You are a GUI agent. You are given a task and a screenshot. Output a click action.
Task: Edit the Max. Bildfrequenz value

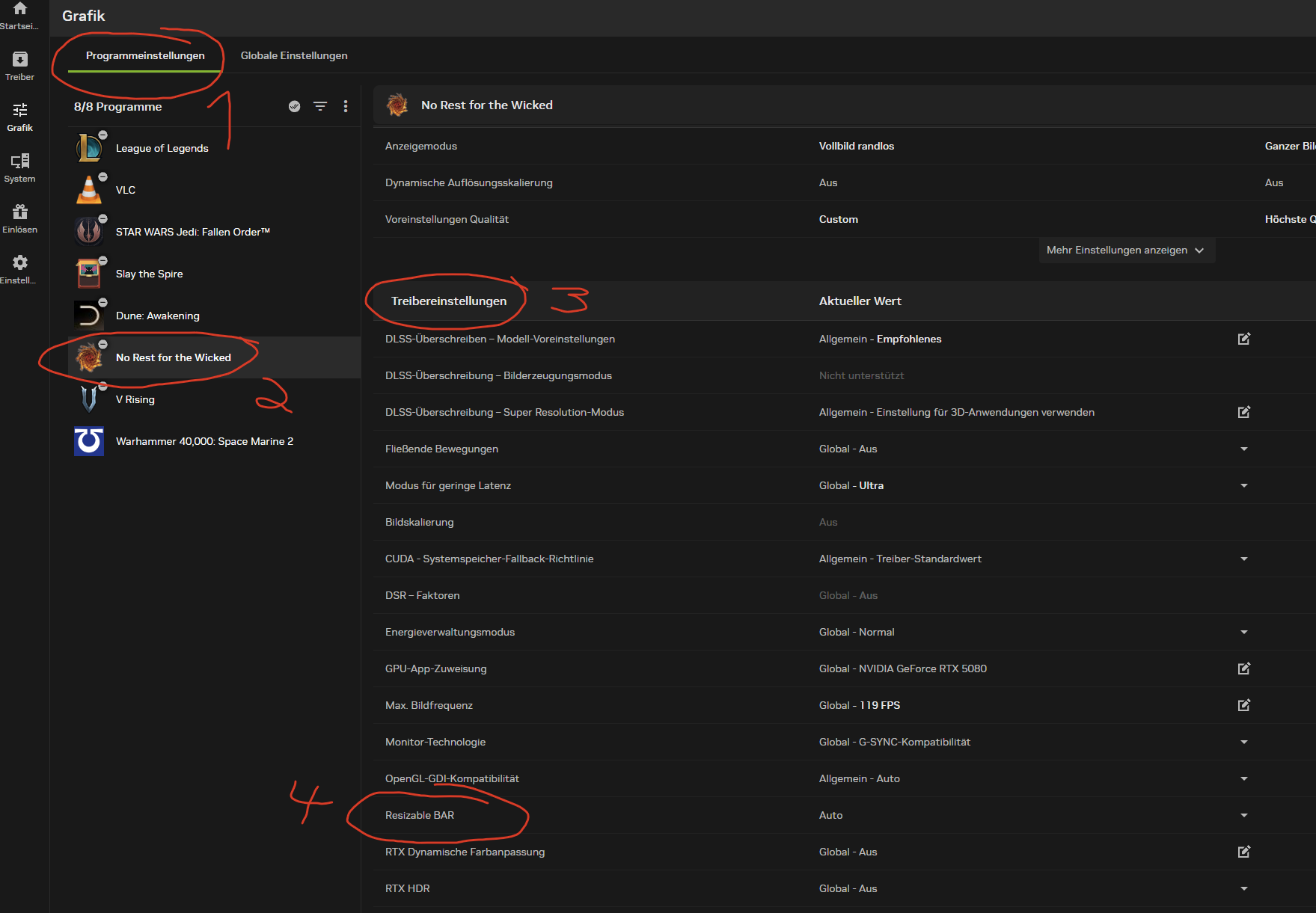pyautogui.click(x=1244, y=705)
